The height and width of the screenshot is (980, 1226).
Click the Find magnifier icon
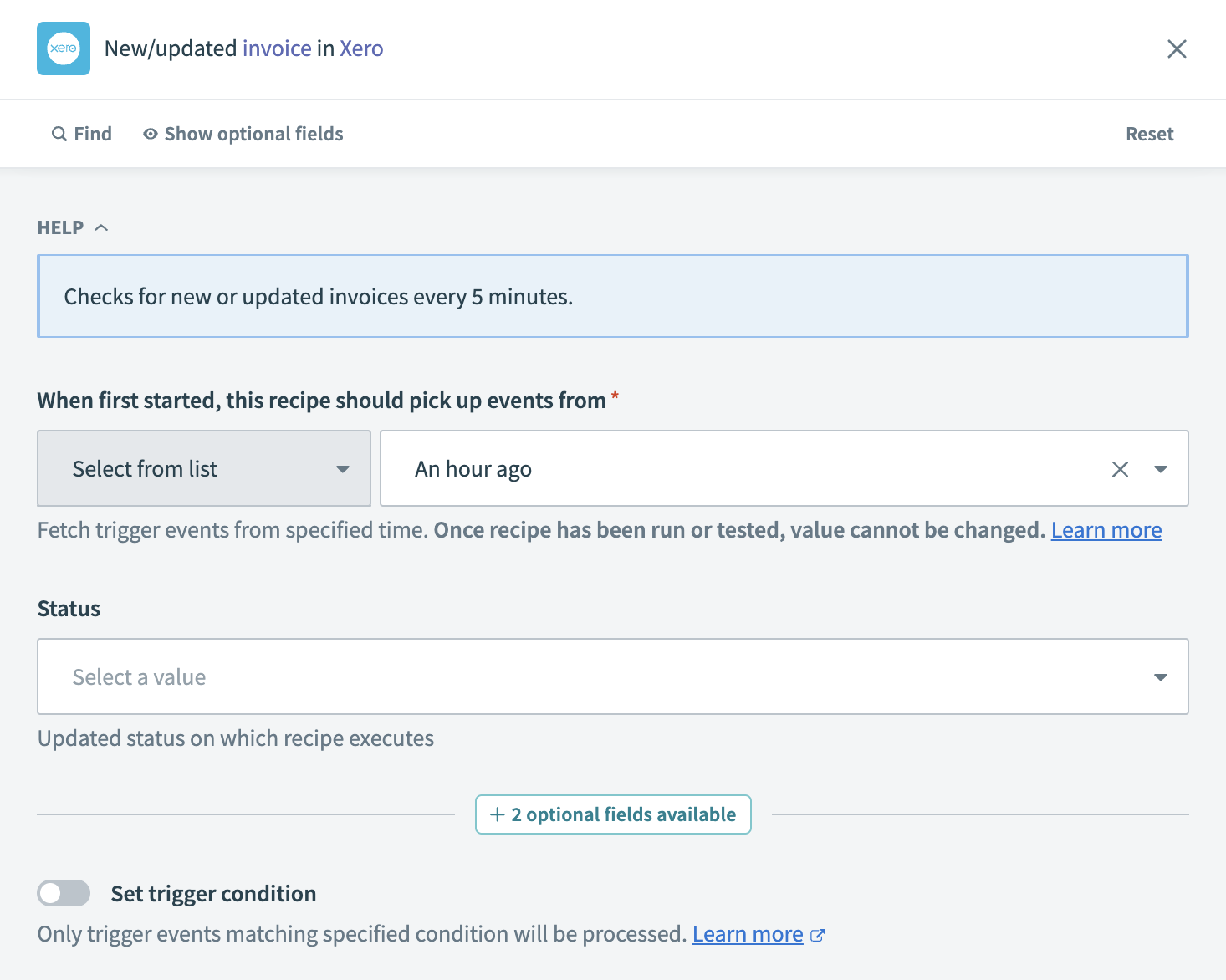tap(59, 134)
